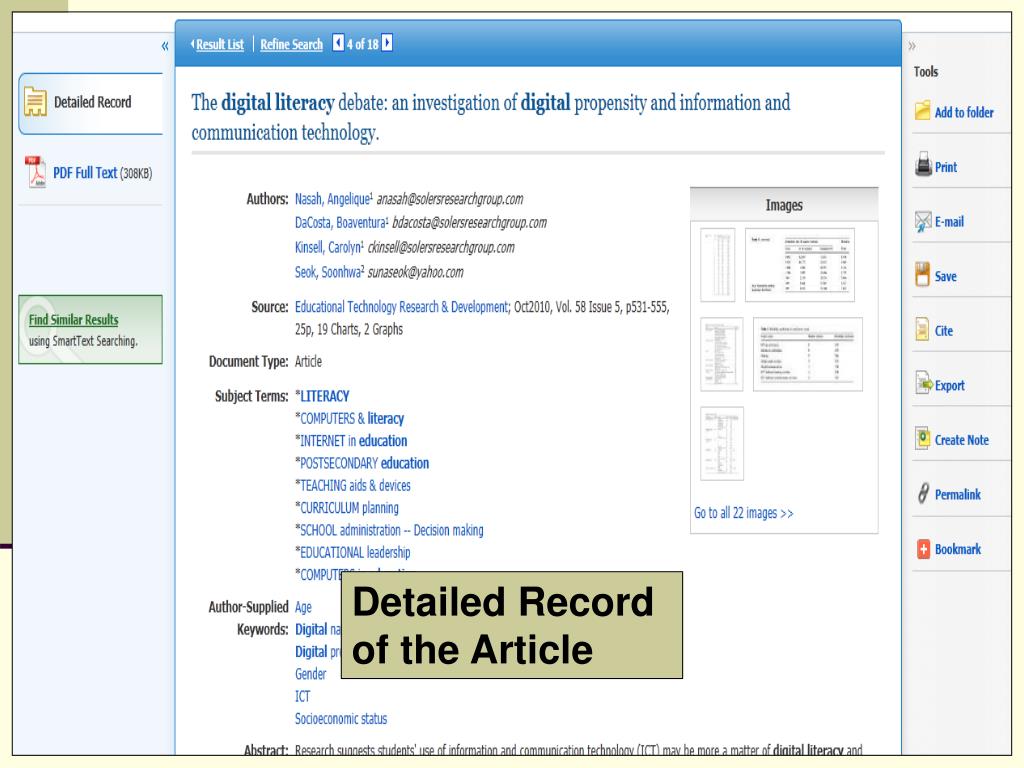Click the Save floppy disk icon

click(x=922, y=275)
